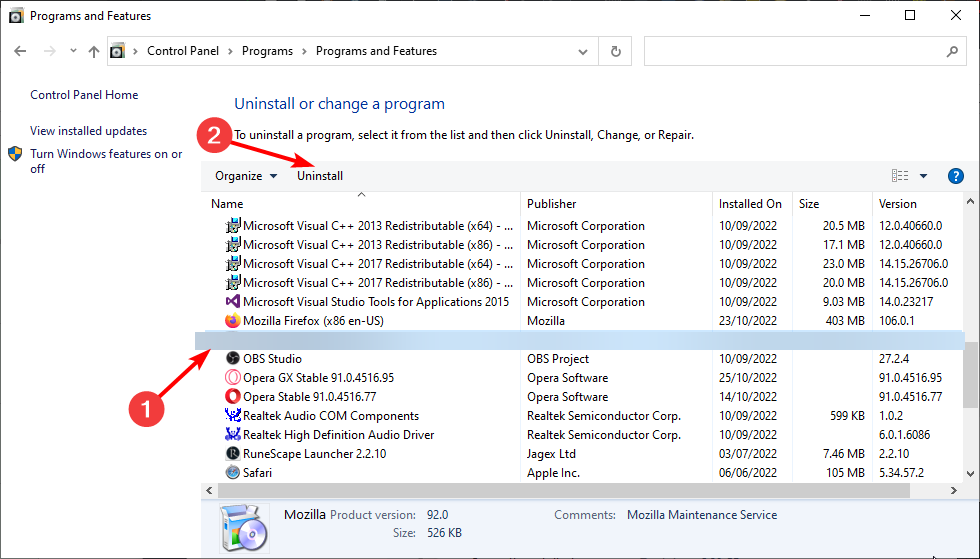Click the 23/10/2022 installed date

748,321
